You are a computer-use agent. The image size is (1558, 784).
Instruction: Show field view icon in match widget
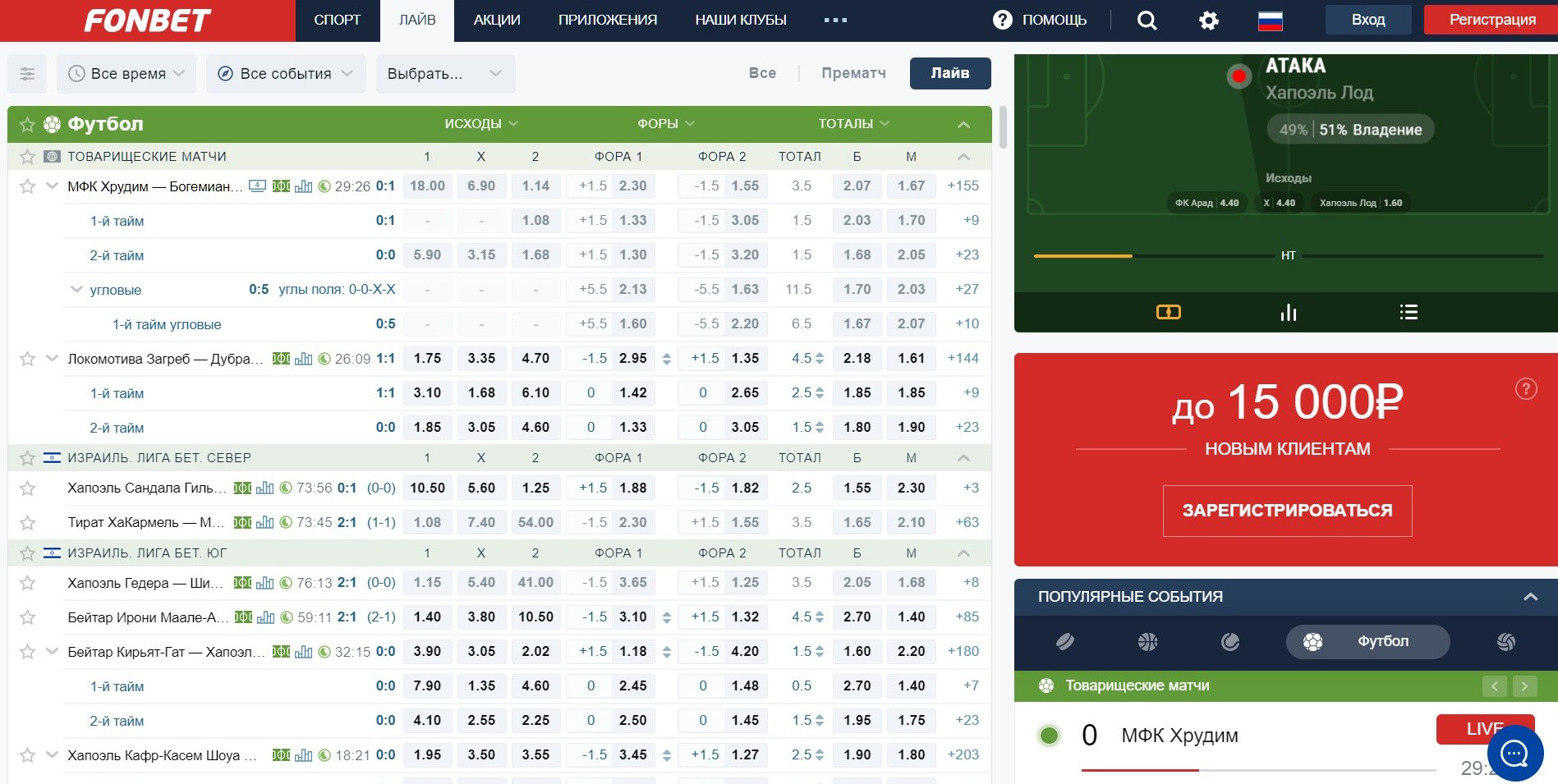1168,312
